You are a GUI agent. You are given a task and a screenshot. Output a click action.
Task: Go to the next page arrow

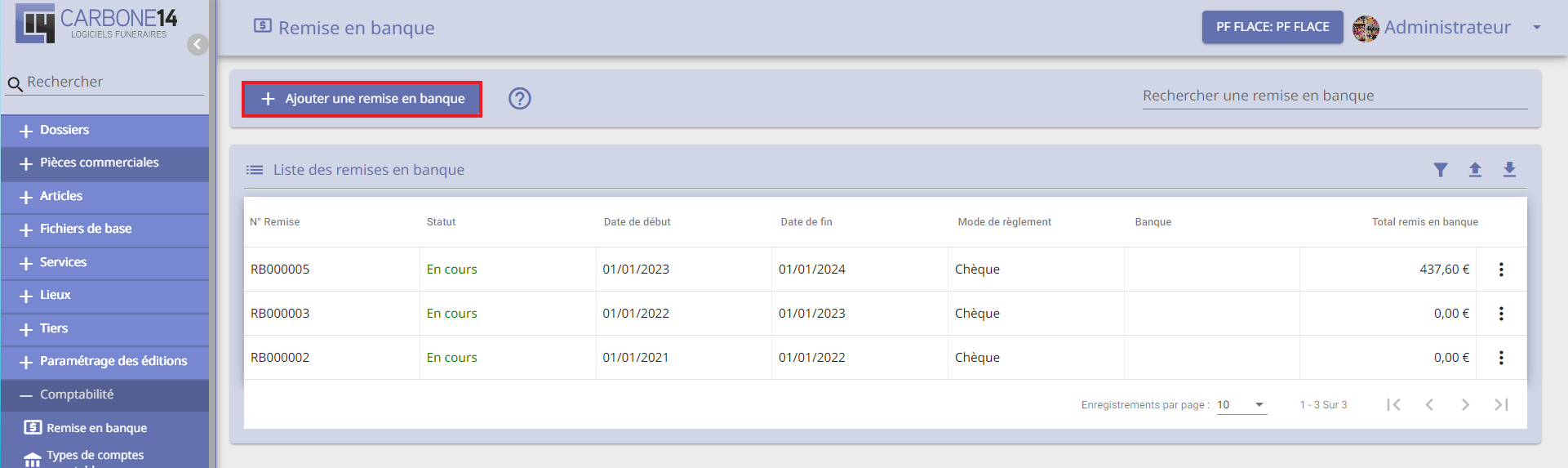[1465, 404]
